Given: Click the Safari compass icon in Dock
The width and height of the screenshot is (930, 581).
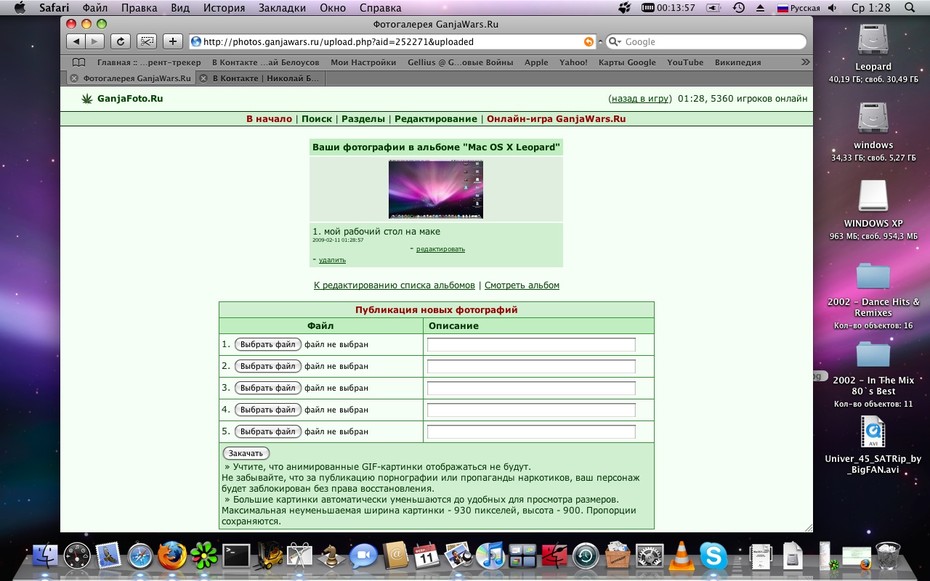Looking at the screenshot, I should (140, 556).
